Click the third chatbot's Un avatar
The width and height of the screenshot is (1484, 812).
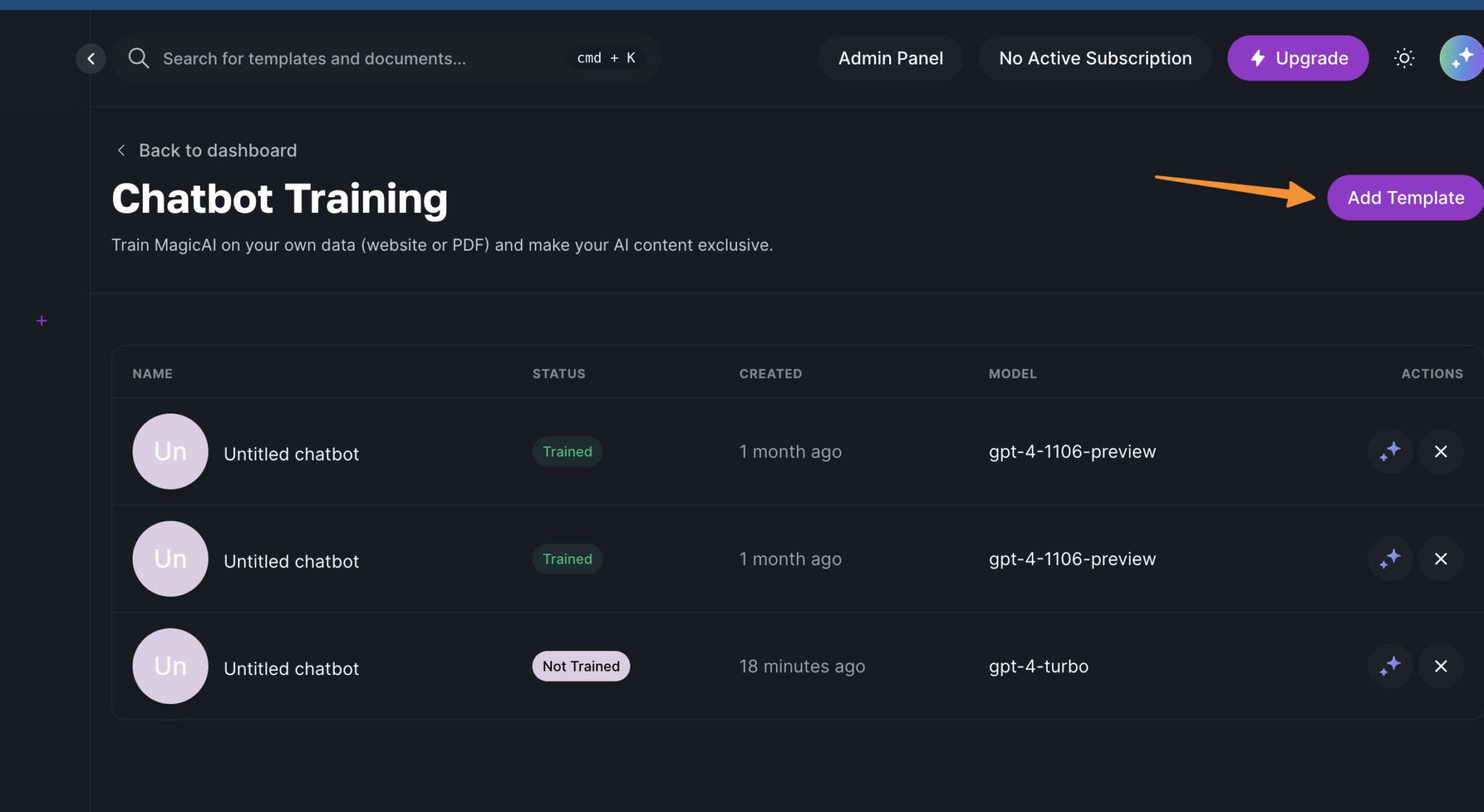tap(170, 666)
